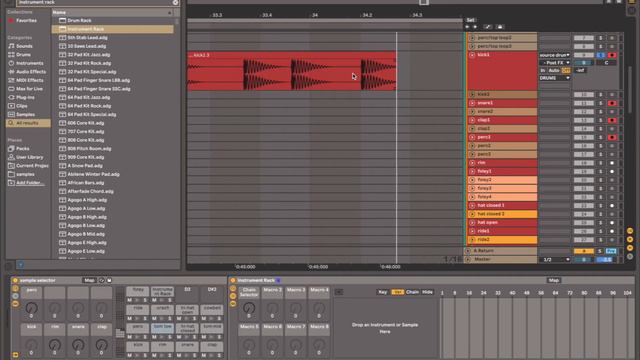Screen dimensions: 640x360
Task: Solo the snare1 track
Action: tap(601, 103)
